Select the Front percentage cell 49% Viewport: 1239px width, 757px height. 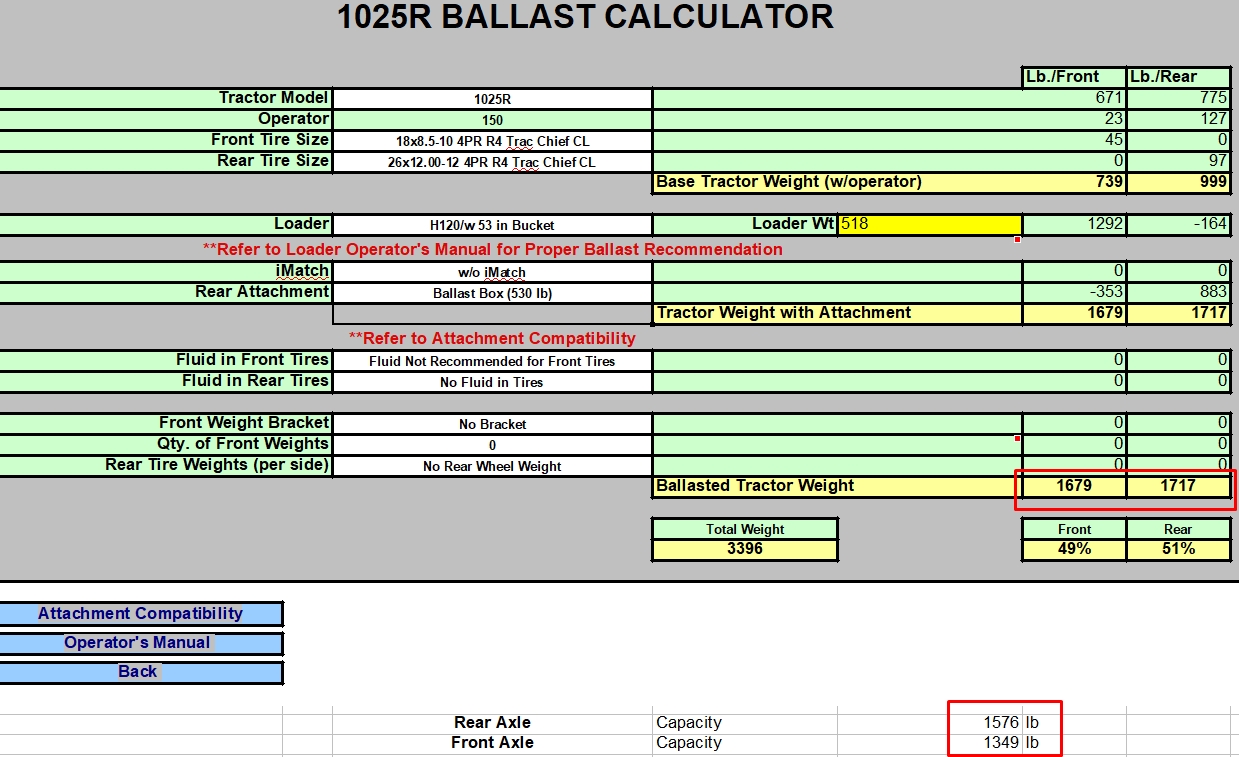click(x=1074, y=549)
